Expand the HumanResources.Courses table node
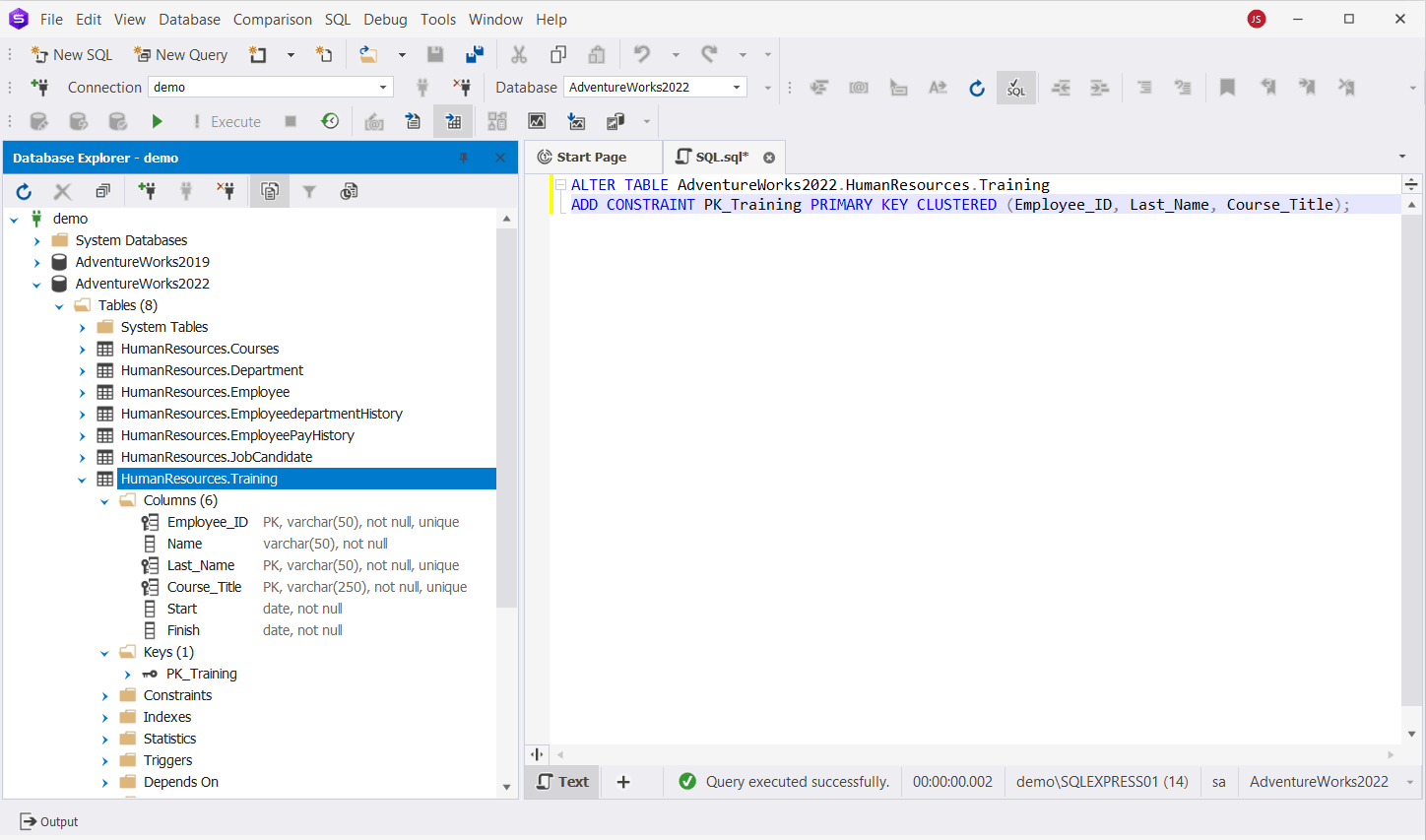 tap(82, 349)
